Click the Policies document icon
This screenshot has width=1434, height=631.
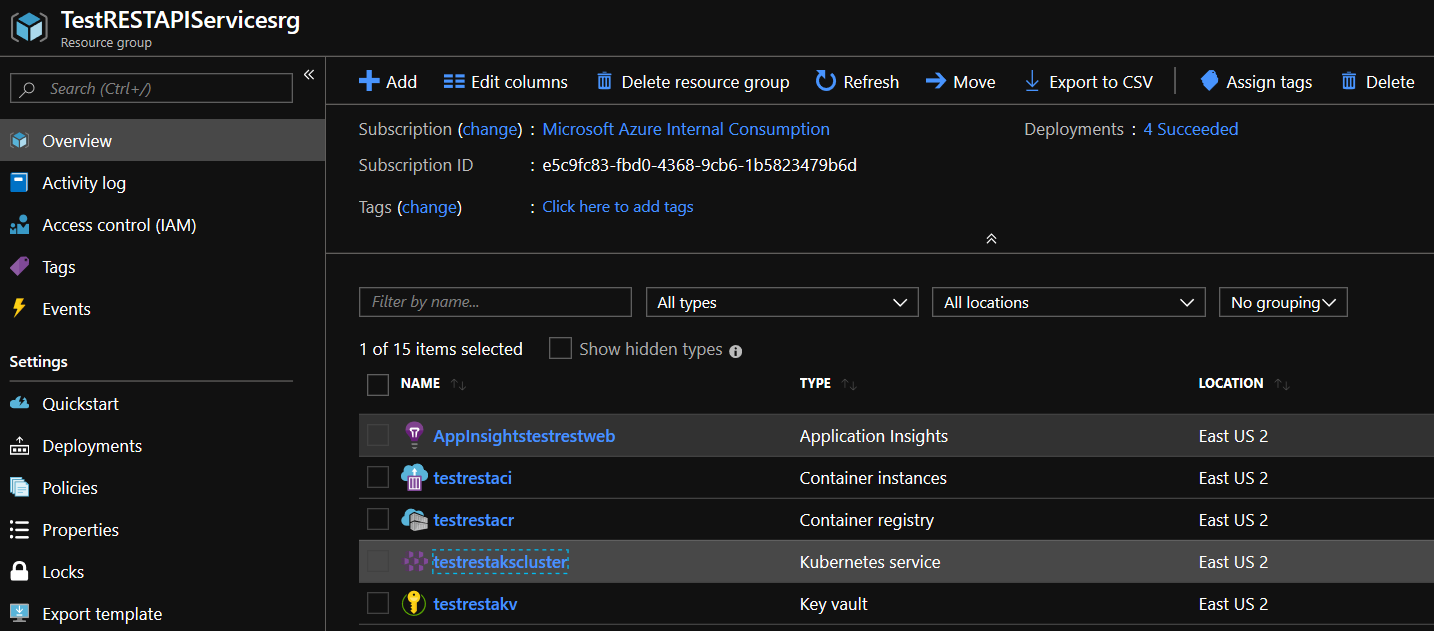(19, 488)
